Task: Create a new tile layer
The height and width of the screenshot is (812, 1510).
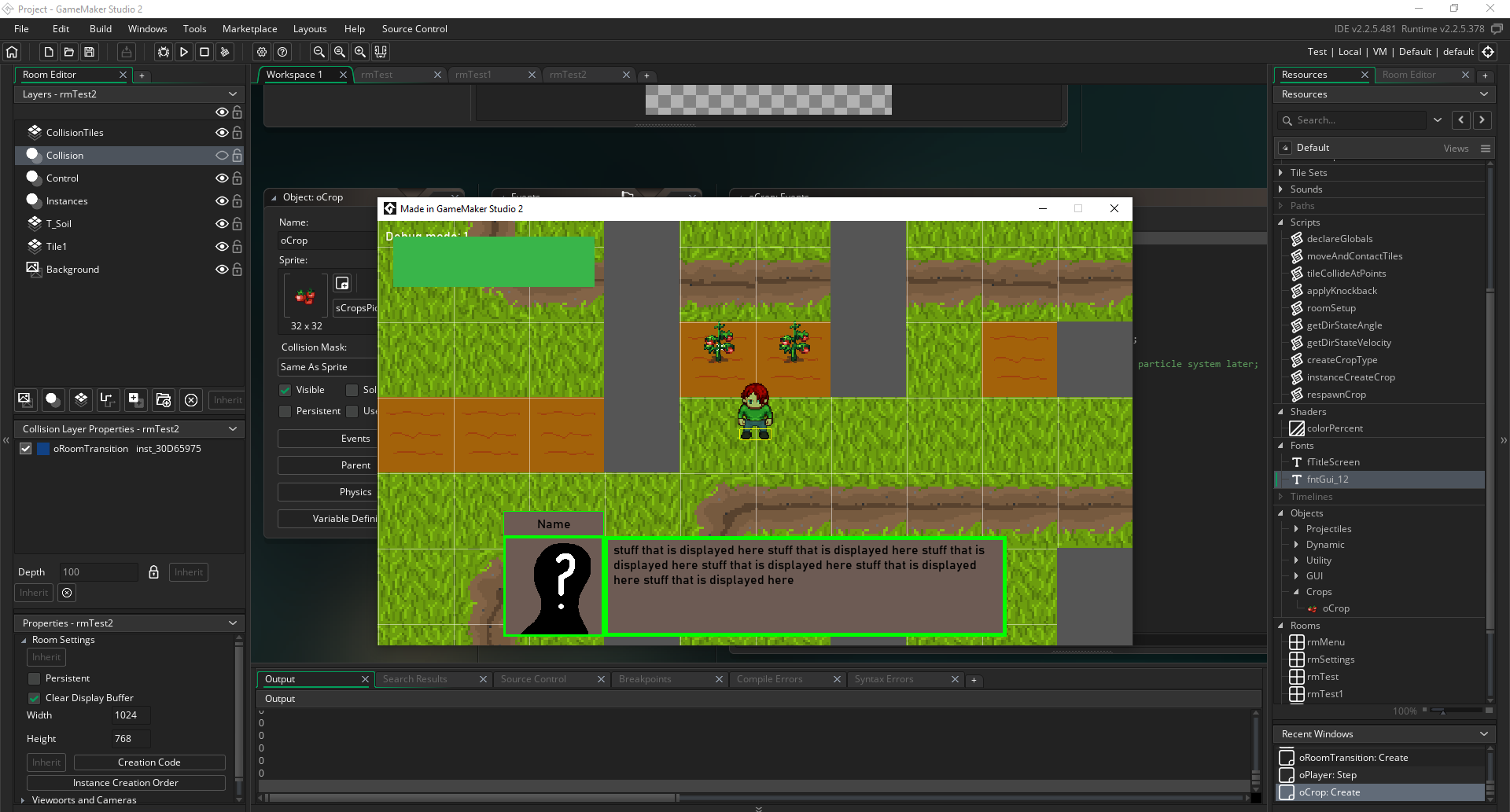Action: click(x=80, y=399)
